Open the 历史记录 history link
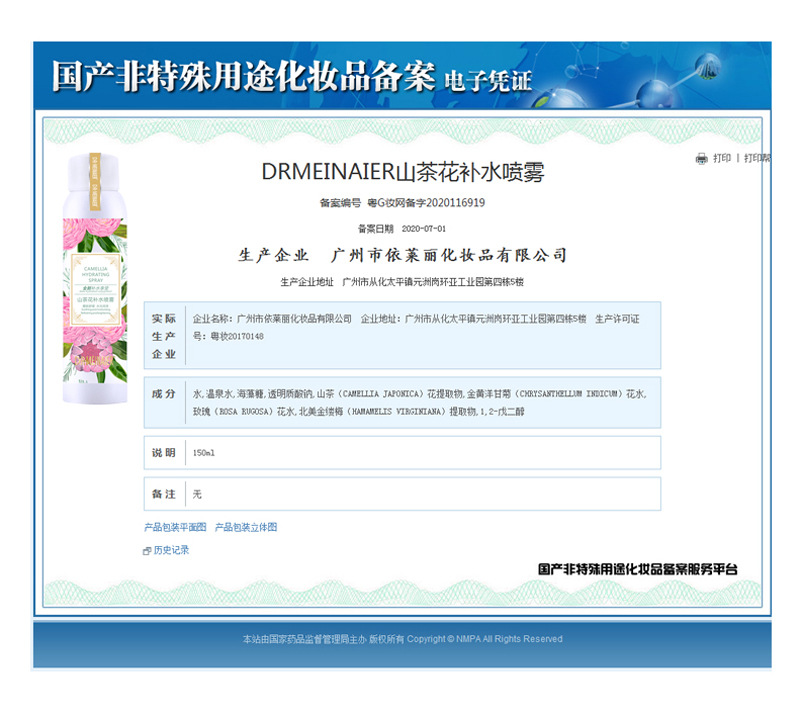This screenshot has height=716, width=800. point(171,550)
